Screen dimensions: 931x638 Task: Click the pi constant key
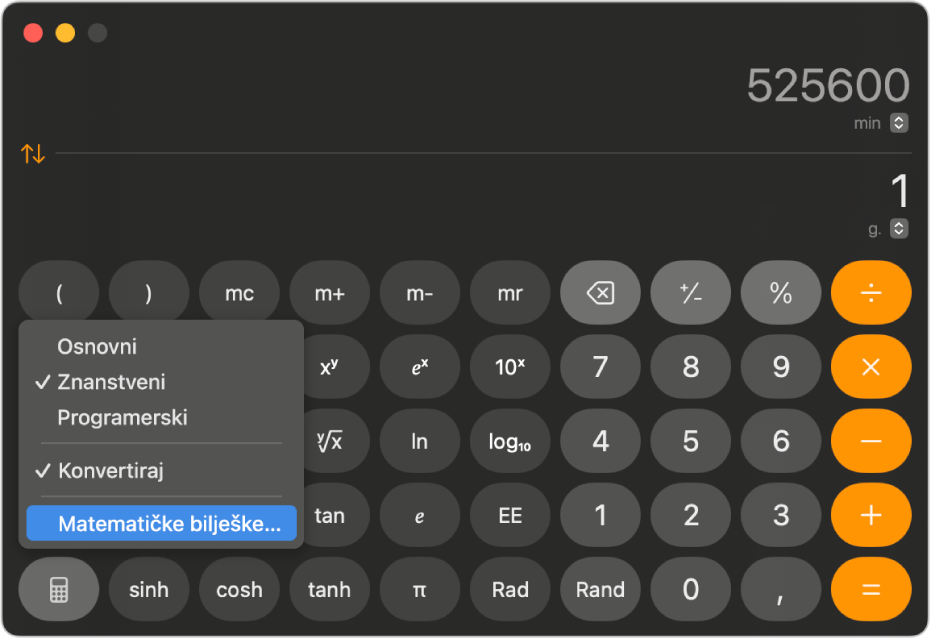[x=420, y=590]
